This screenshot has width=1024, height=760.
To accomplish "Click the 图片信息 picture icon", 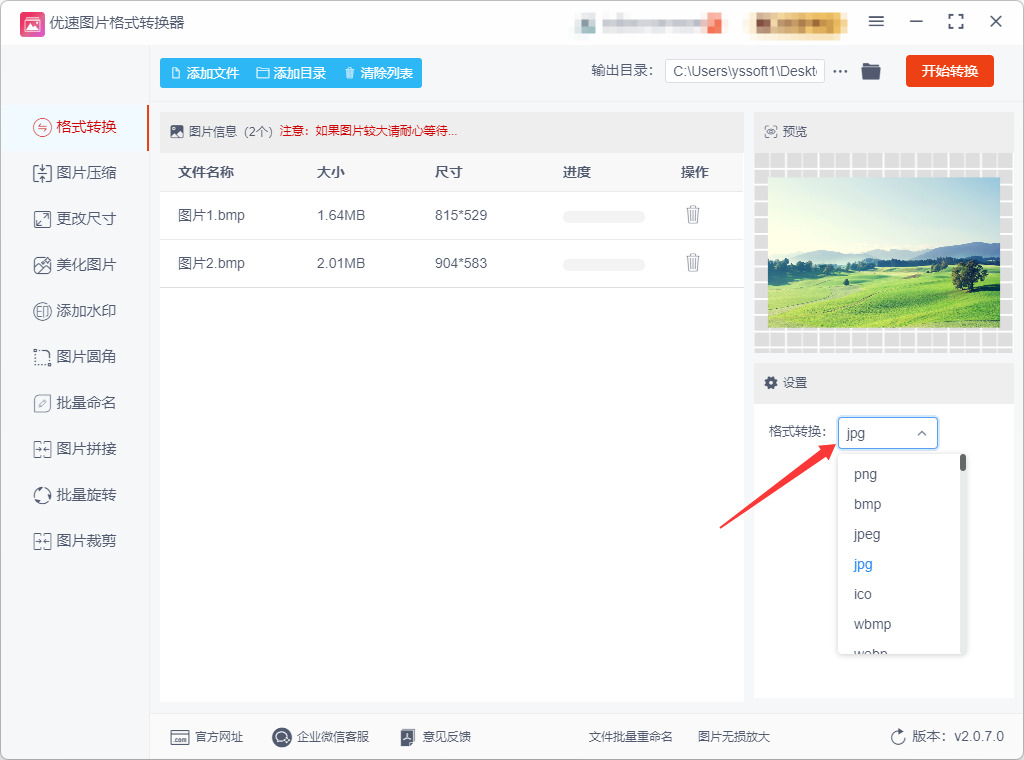I will coord(176,131).
